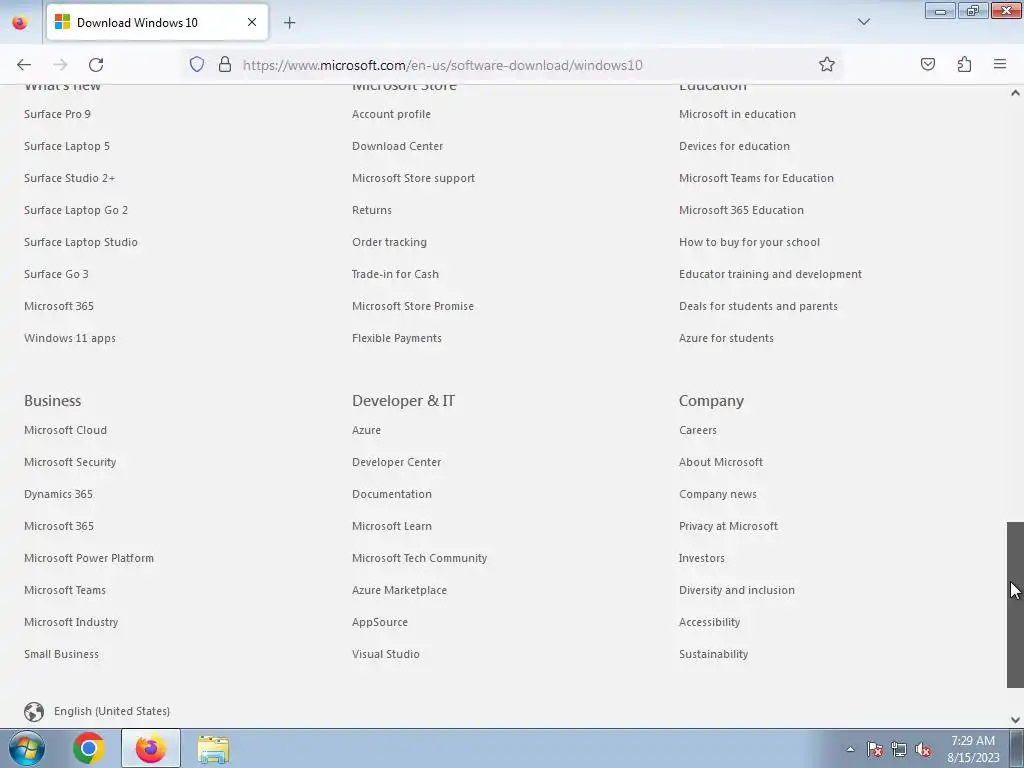Click the globe language icon
The image size is (1024, 768).
(34, 711)
